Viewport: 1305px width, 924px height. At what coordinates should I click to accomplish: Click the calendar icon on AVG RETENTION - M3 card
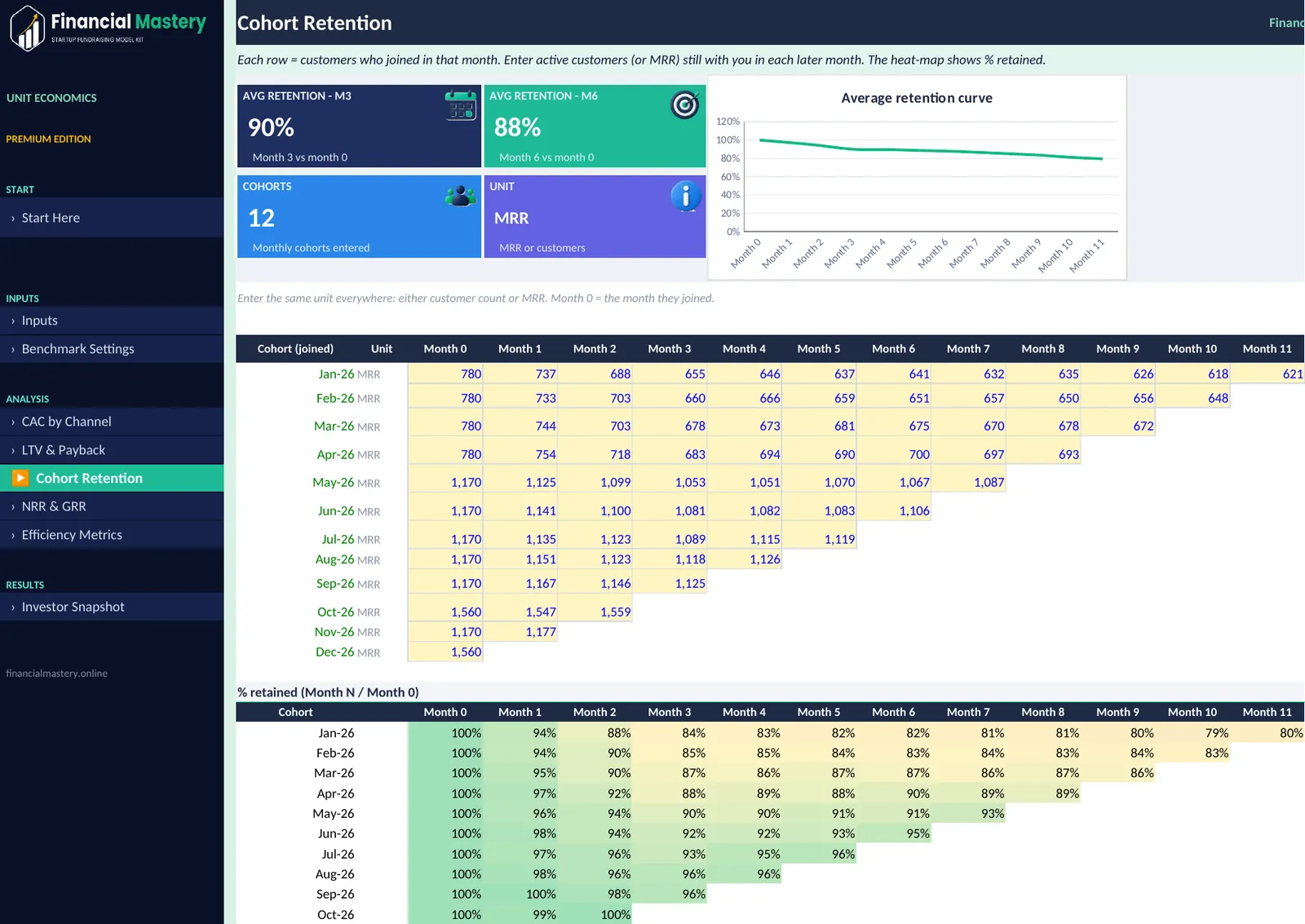pyautogui.click(x=461, y=105)
